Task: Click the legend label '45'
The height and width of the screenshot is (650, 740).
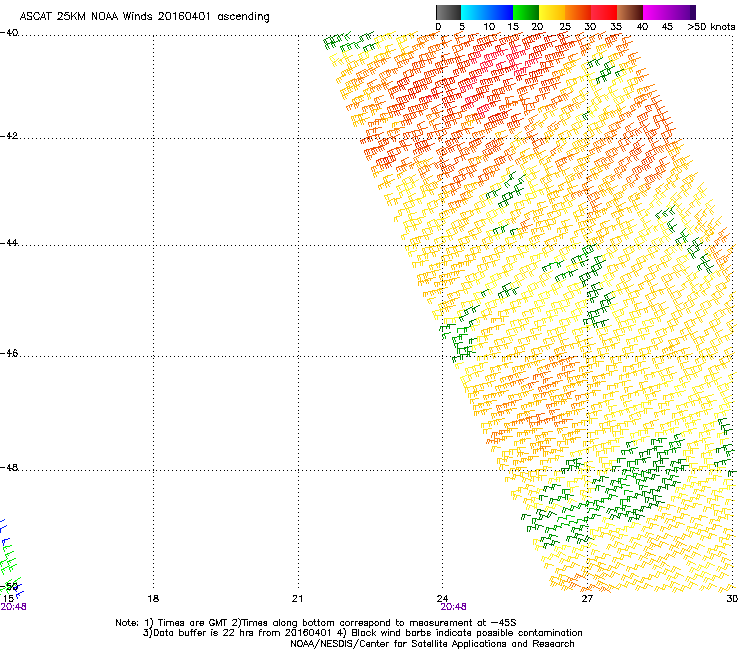Action: point(667,27)
